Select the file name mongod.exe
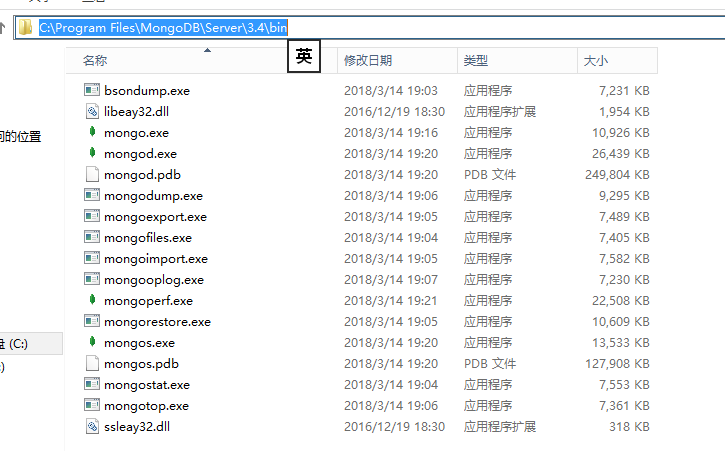725x451 pixels. pos(141,154)
